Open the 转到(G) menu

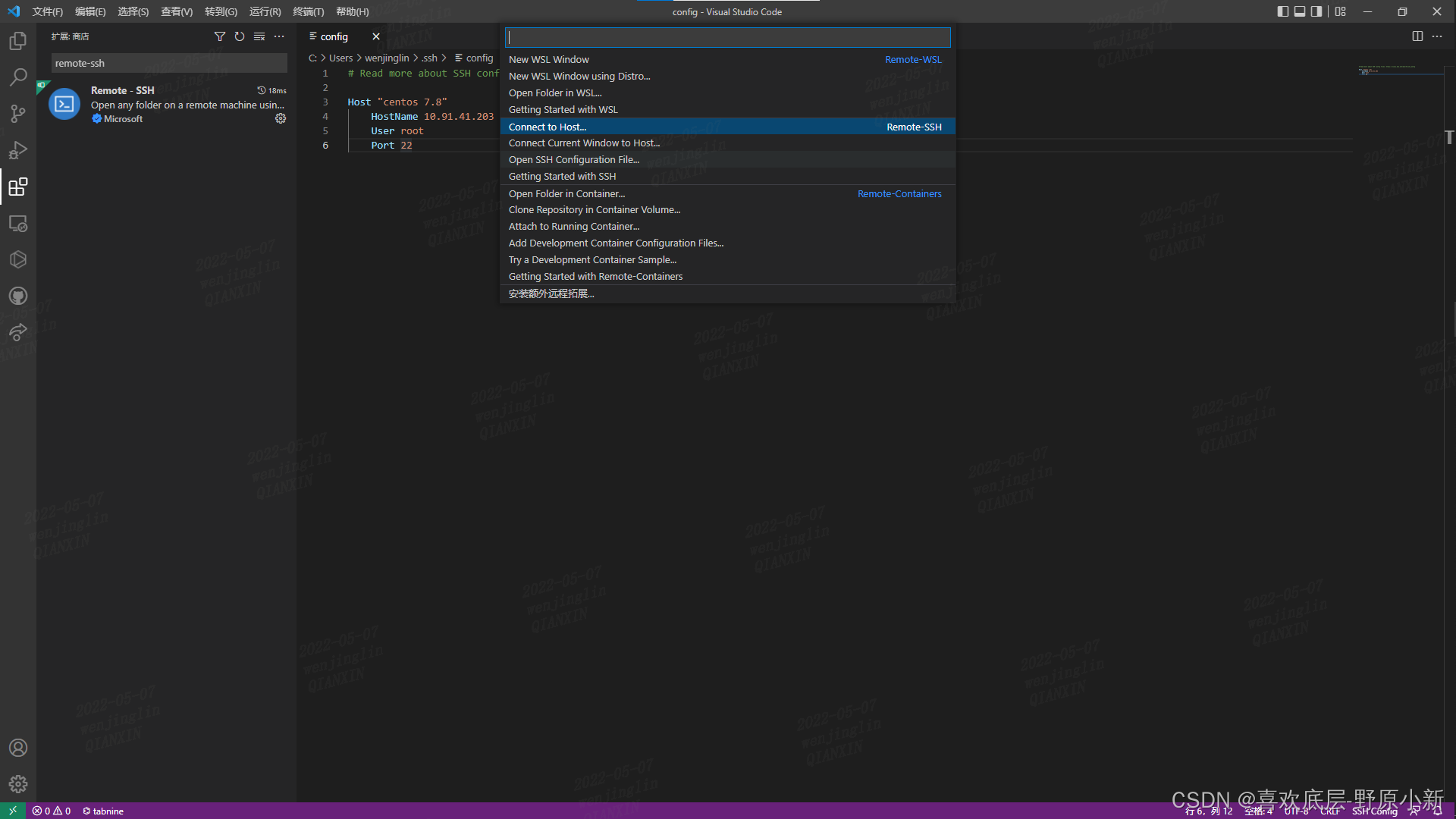221,11
